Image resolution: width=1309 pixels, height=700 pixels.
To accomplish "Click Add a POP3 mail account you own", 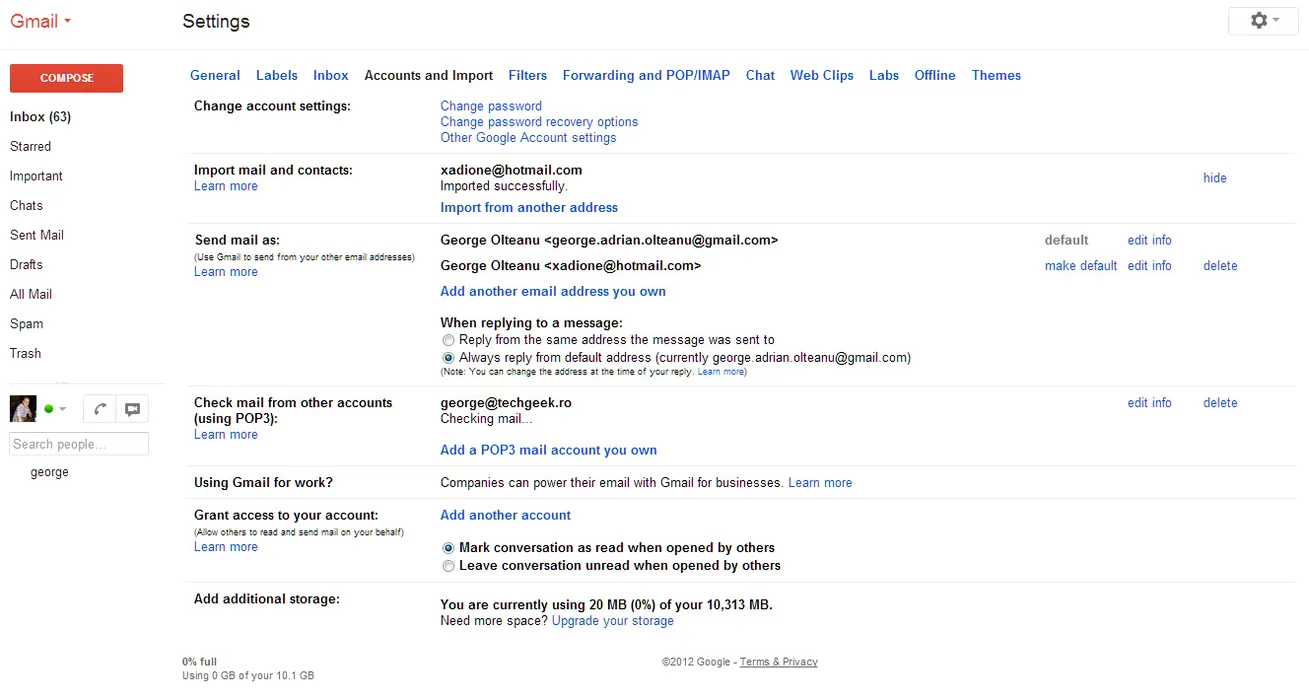I will tap(549, 450).
